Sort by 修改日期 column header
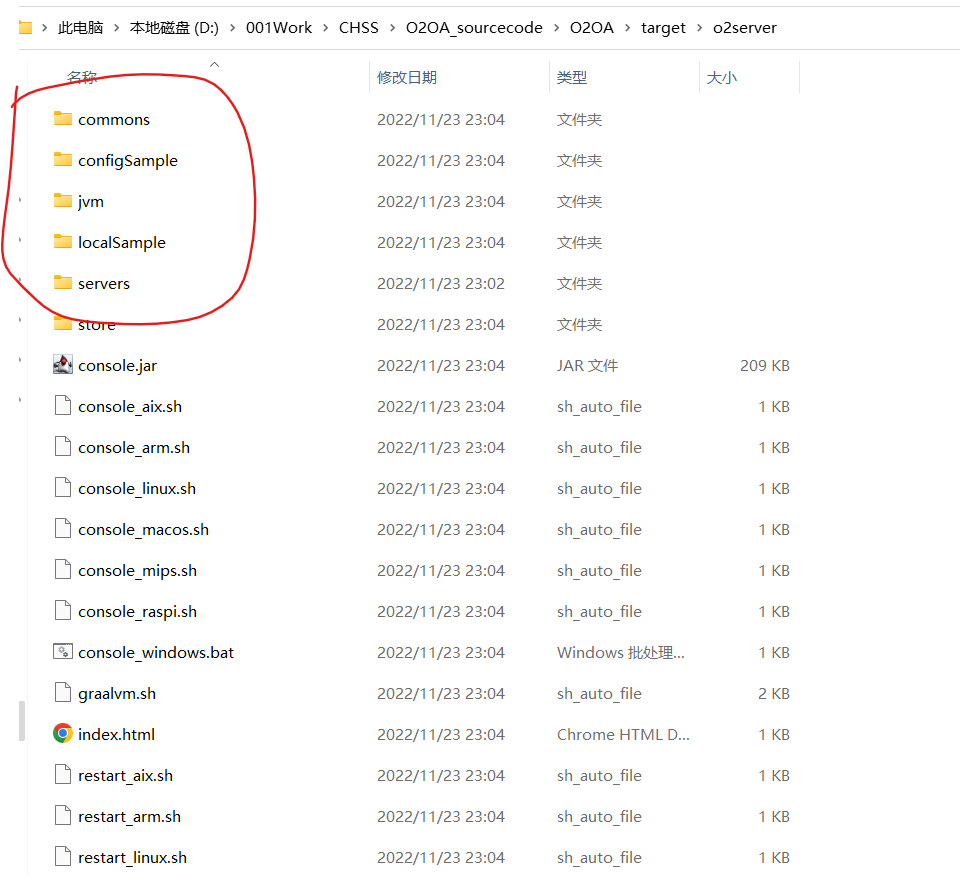 pos(407,78)
